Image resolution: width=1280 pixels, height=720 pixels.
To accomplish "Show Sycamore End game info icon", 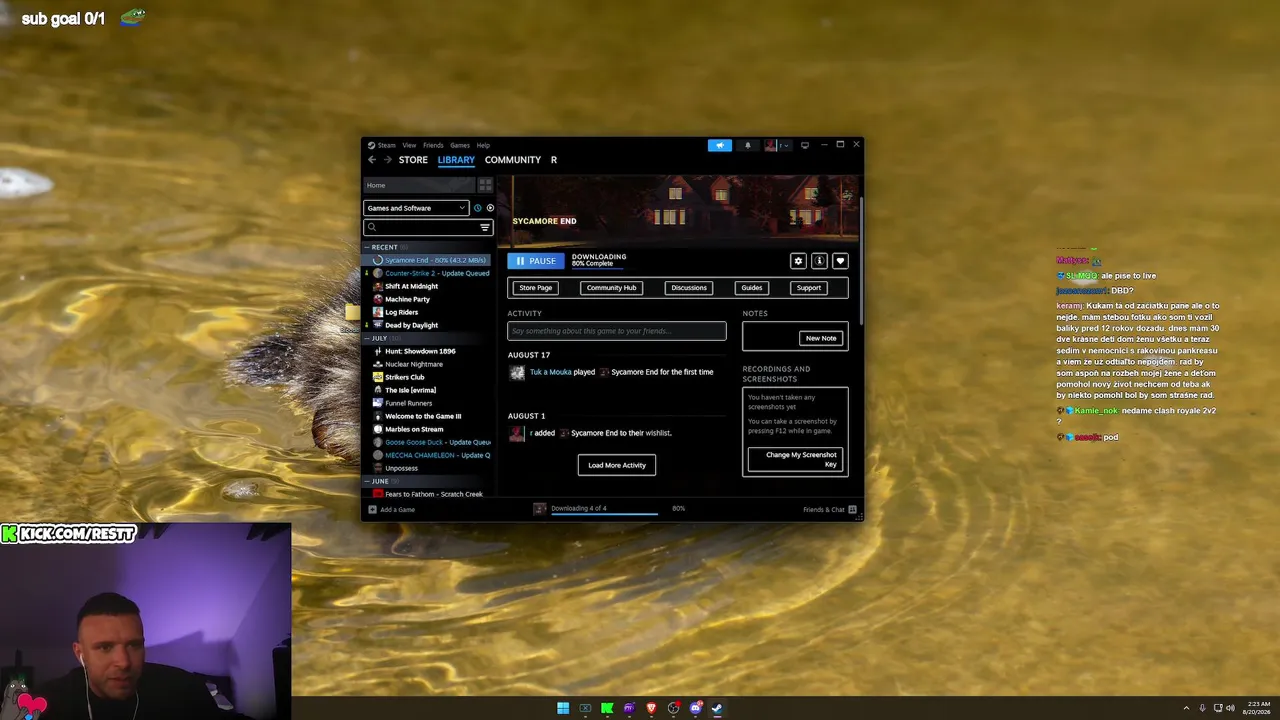I will coord(819,261).
